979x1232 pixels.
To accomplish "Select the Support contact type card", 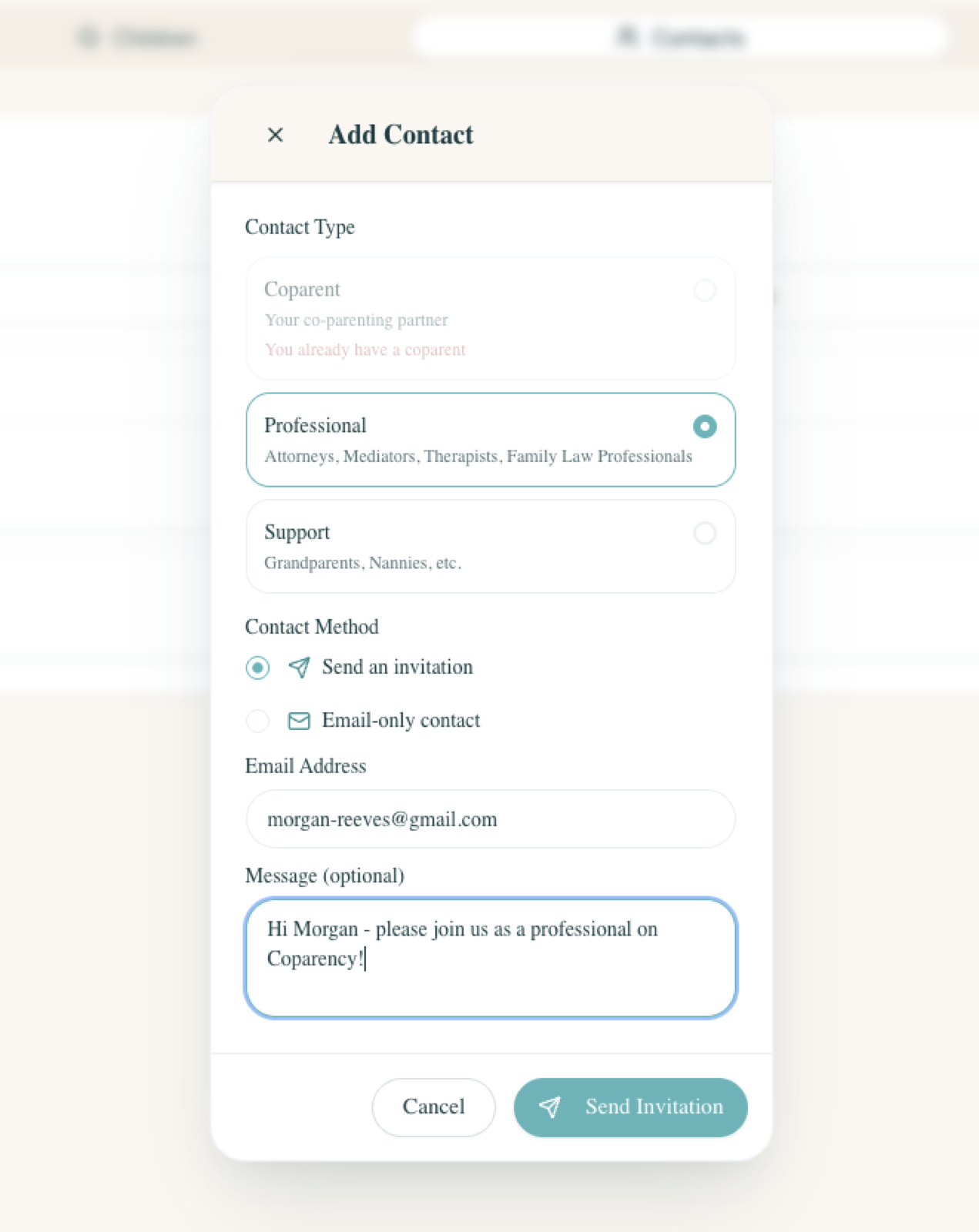I will (491, 546).
